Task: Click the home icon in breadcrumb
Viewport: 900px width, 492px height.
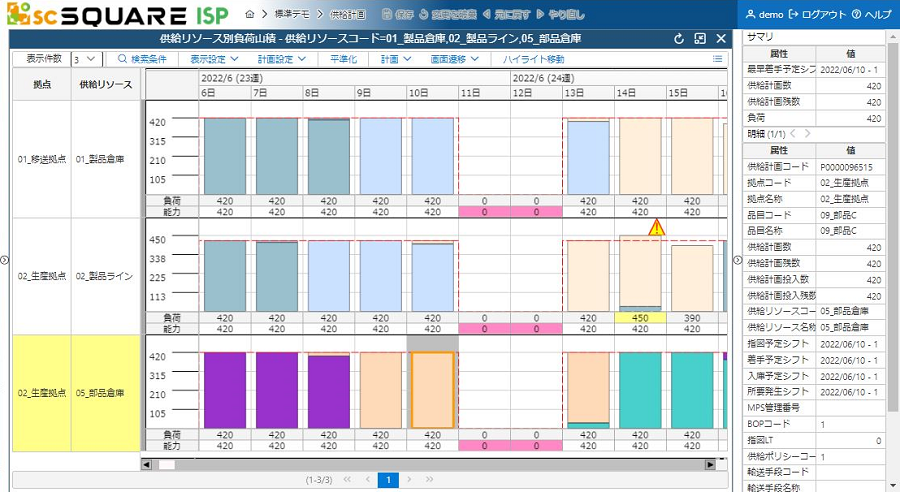Action: (x=250, y=15)
